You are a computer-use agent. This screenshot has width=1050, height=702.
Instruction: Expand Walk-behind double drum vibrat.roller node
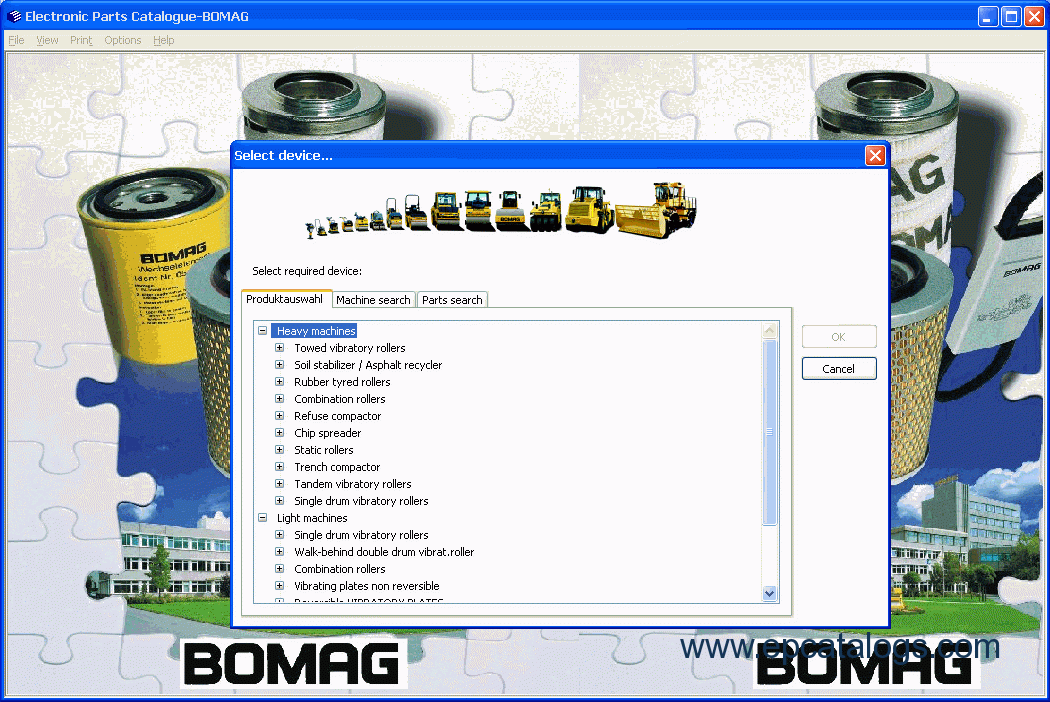click(x=280, y=552)
